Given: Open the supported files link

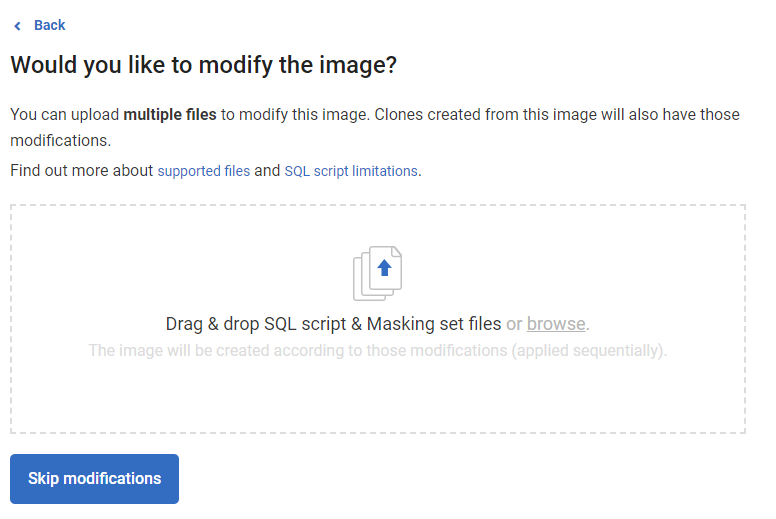Looking at the screenshot, I should (x=204, y=171).
